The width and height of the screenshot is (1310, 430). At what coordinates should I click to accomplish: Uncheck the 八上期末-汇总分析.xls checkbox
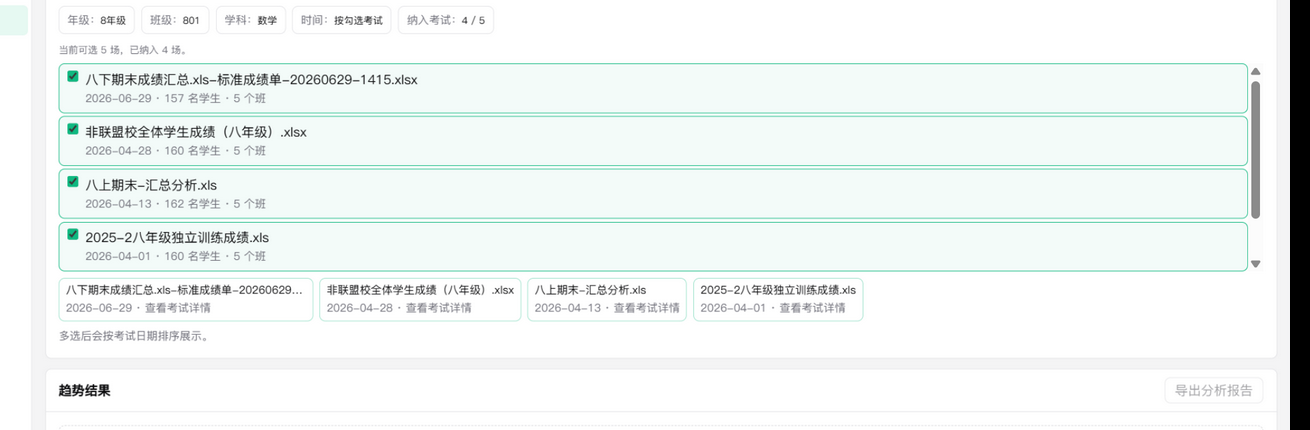[73, 182]
